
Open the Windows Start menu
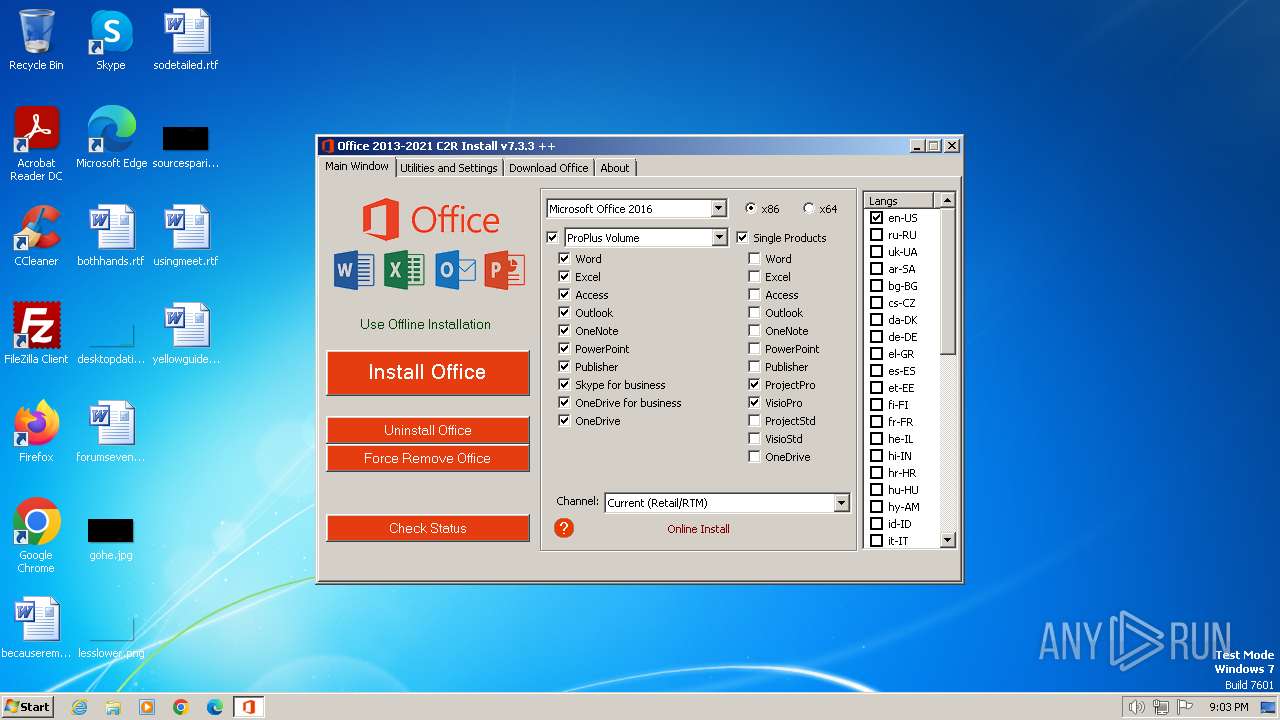(x=27, y=707)
